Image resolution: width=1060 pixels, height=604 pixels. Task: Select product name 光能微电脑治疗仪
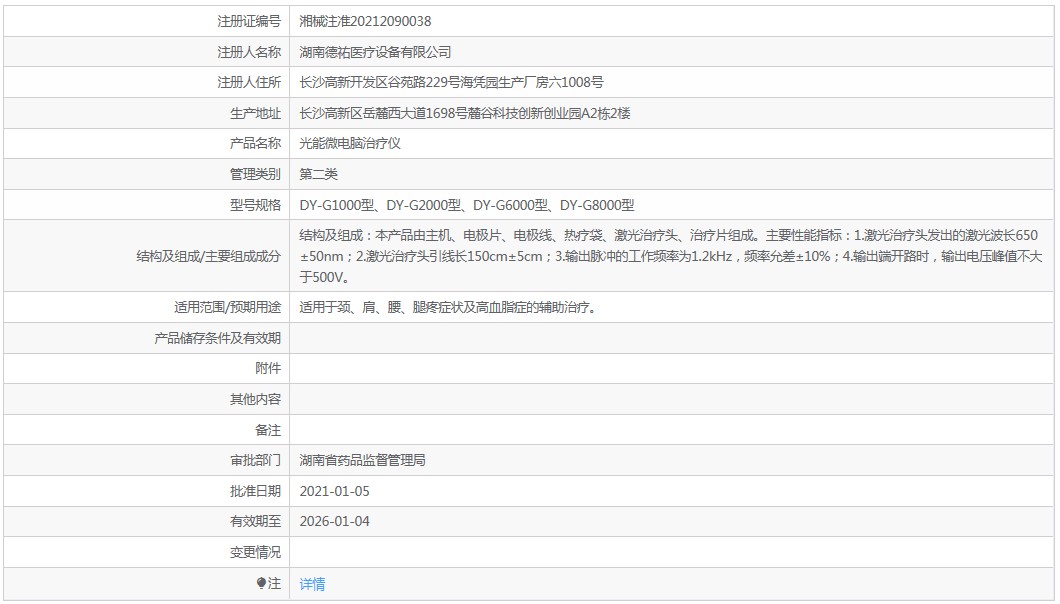(350, 143)
